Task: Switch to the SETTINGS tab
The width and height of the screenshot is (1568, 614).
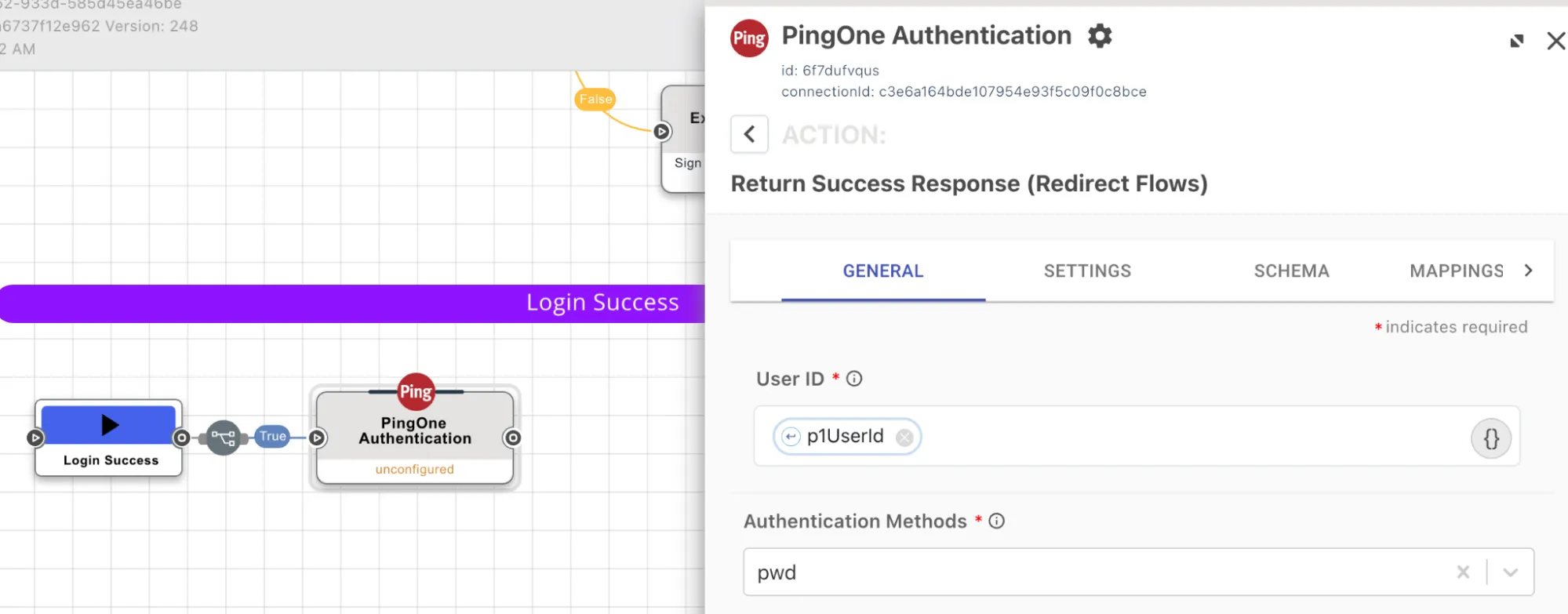Action: point(1087,271)
